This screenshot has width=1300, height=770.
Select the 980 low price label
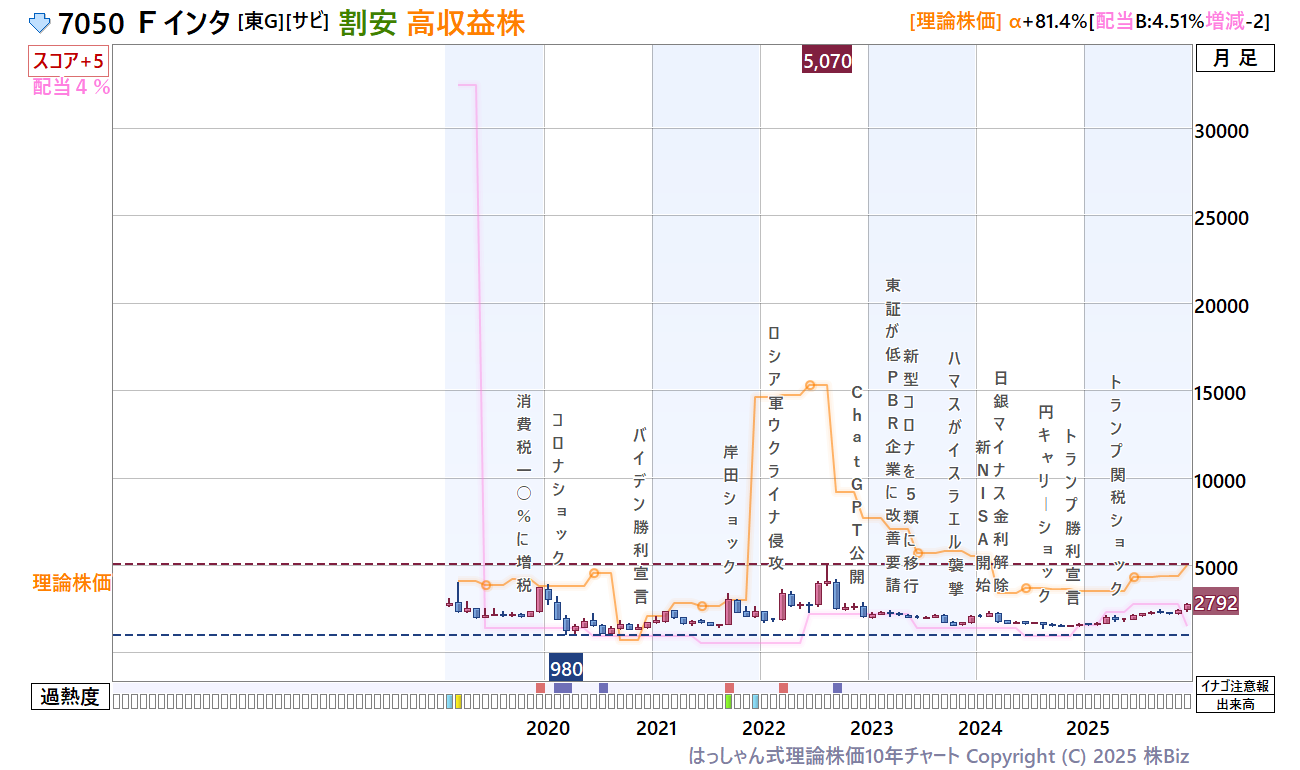[566, 669]
